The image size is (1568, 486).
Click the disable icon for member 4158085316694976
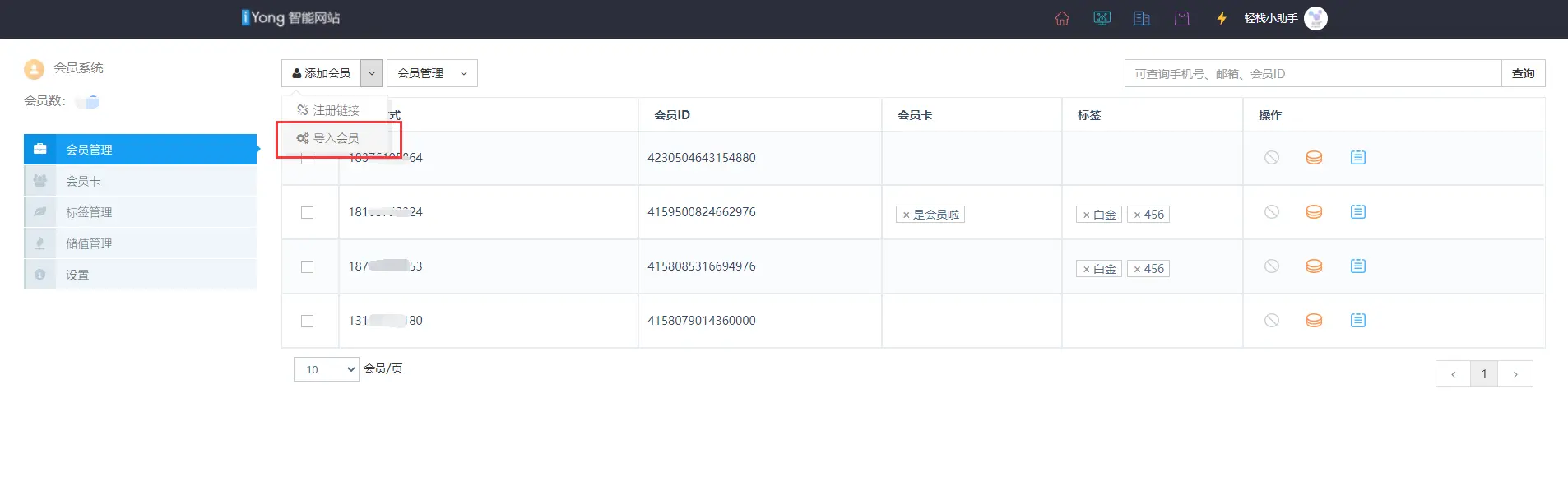coord(1271,266)
